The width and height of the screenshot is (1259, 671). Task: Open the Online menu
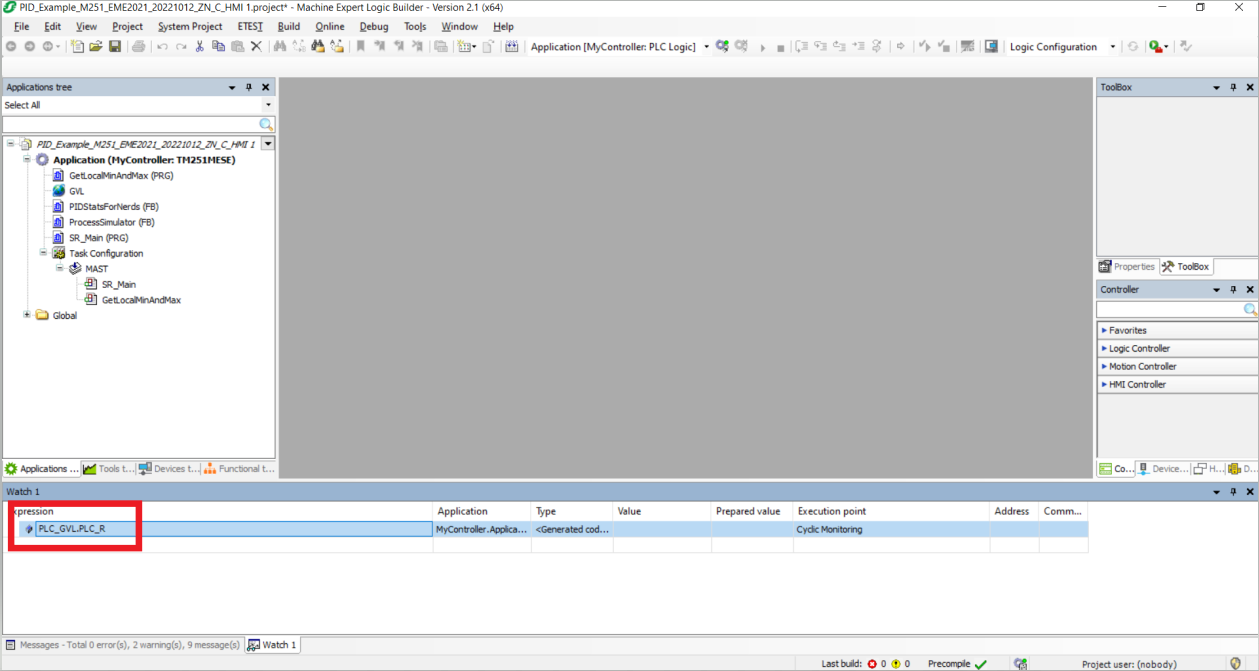[330, 27]
